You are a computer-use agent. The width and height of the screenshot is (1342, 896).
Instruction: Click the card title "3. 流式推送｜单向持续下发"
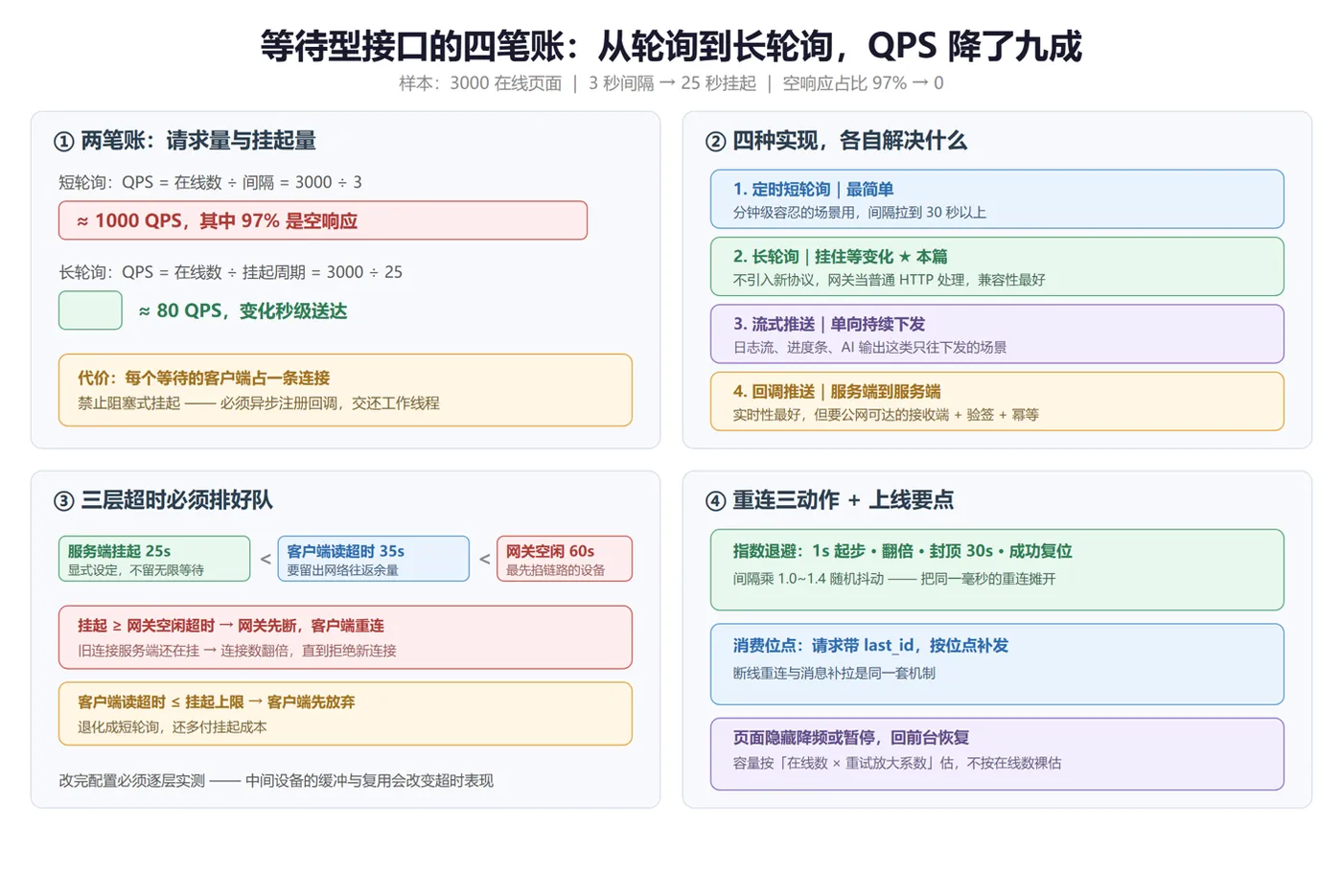pyautogui.click(x=829, y=324)
